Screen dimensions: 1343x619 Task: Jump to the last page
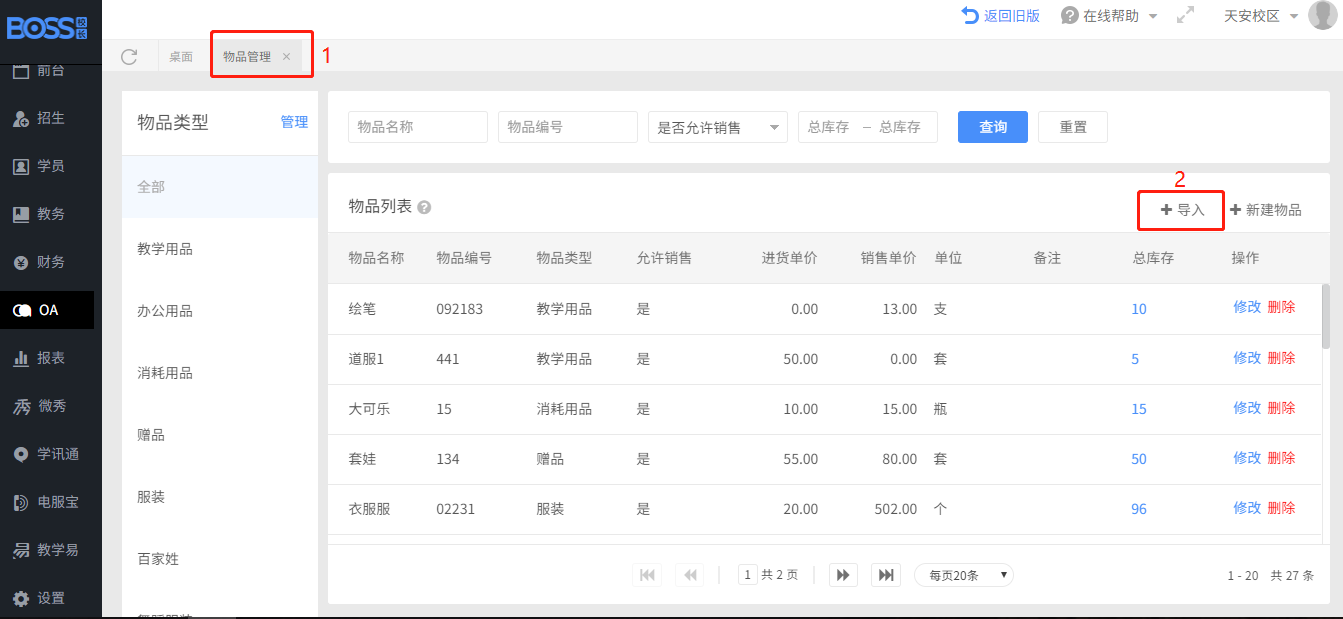click(885, 575)
